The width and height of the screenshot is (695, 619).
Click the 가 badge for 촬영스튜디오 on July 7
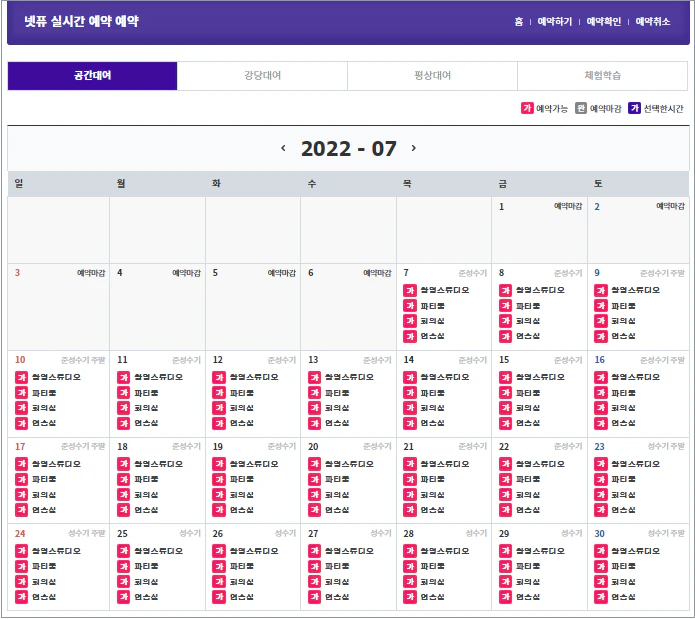410,291
